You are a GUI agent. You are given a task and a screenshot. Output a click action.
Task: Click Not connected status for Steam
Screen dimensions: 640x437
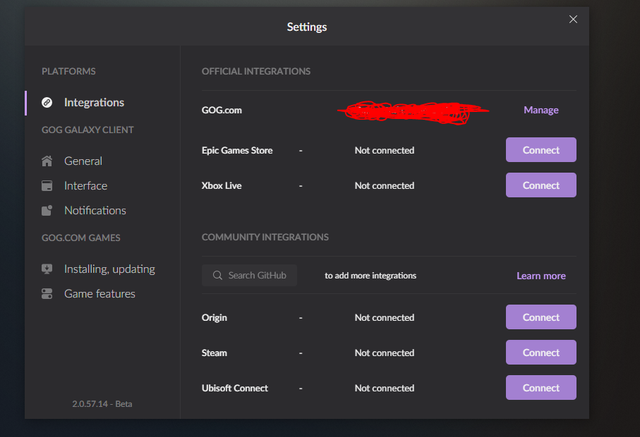(384, 353)
